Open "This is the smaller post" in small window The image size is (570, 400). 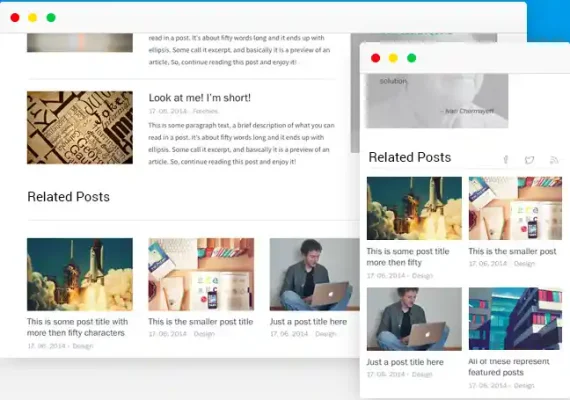tap(512, 251)
